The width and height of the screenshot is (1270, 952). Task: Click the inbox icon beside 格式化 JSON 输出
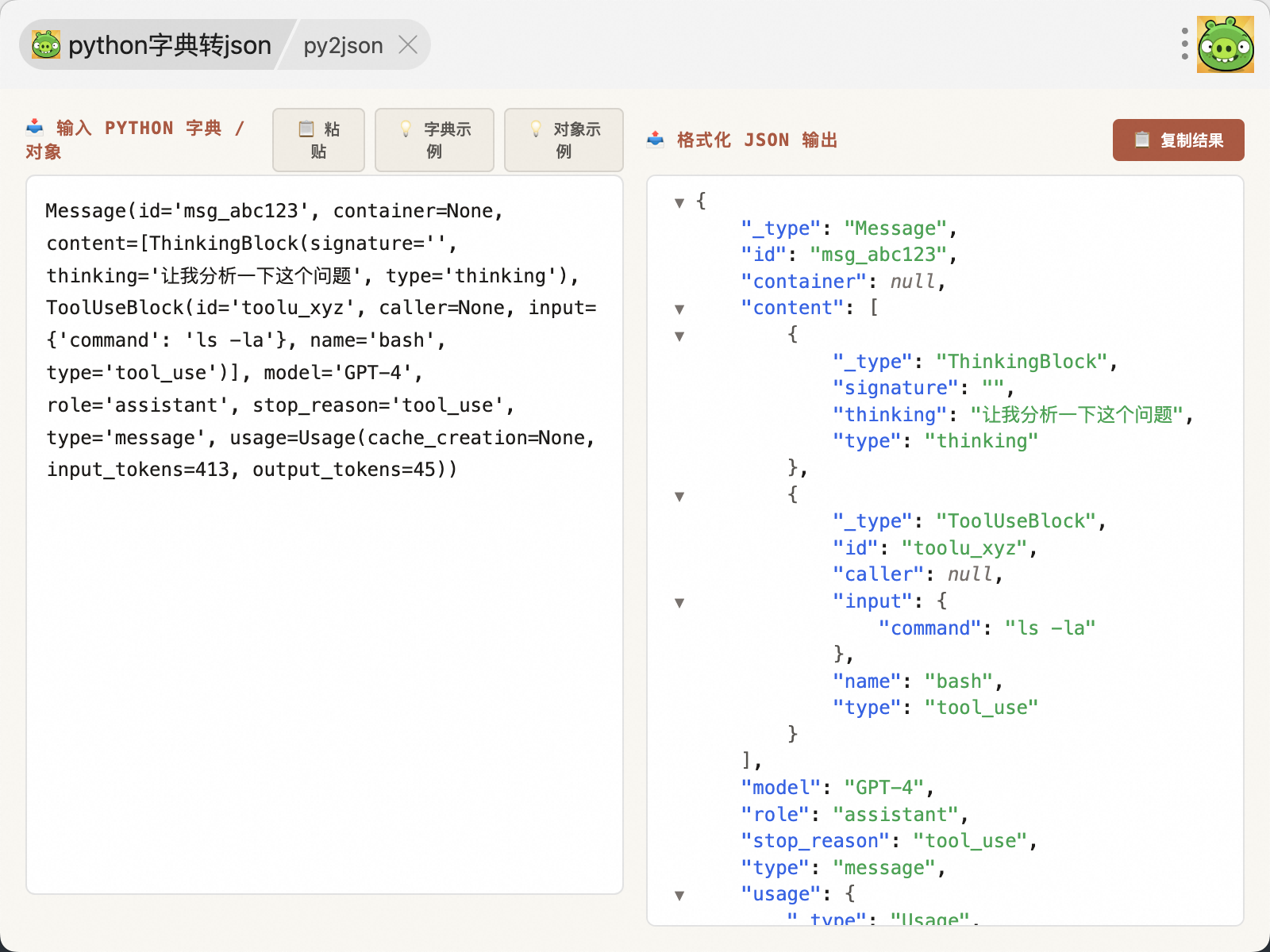coord(656,140)
